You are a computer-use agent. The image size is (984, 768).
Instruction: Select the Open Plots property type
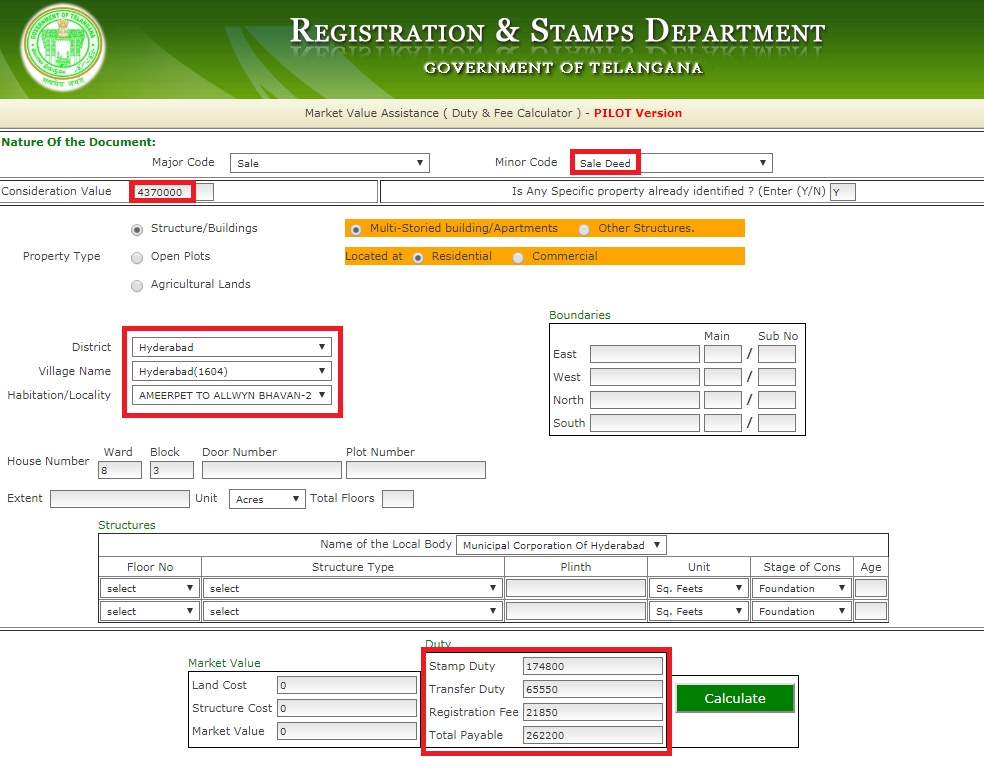[x=137, y=257]
